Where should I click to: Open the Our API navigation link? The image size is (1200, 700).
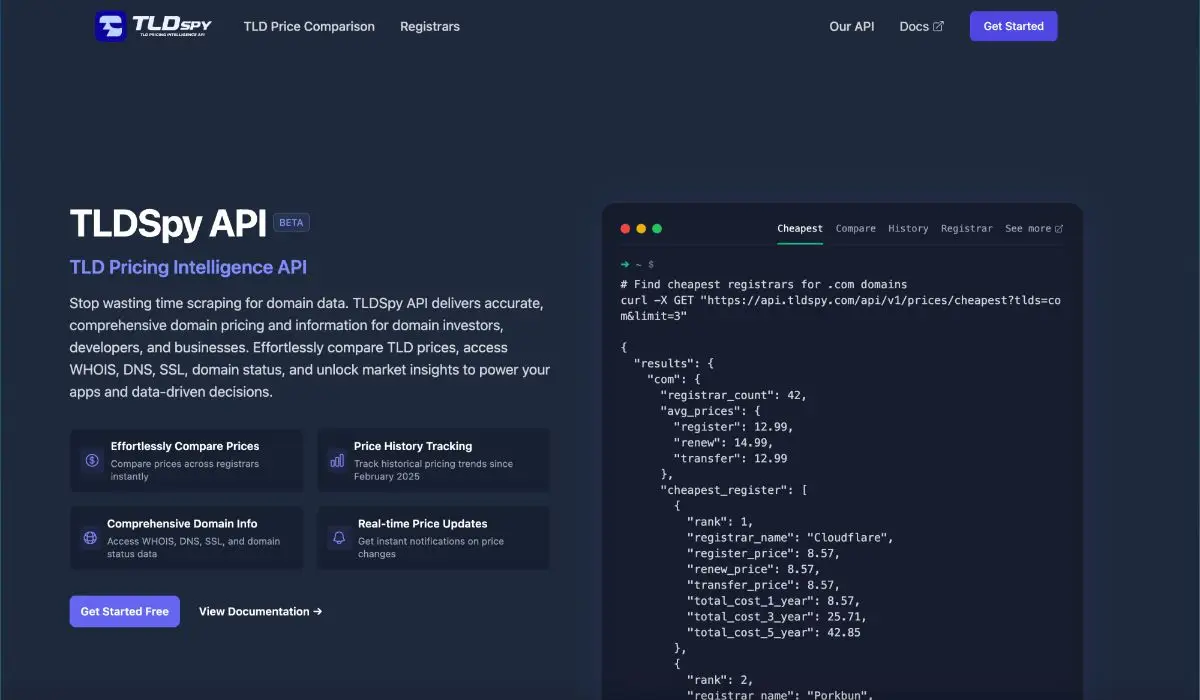point(851,27)
